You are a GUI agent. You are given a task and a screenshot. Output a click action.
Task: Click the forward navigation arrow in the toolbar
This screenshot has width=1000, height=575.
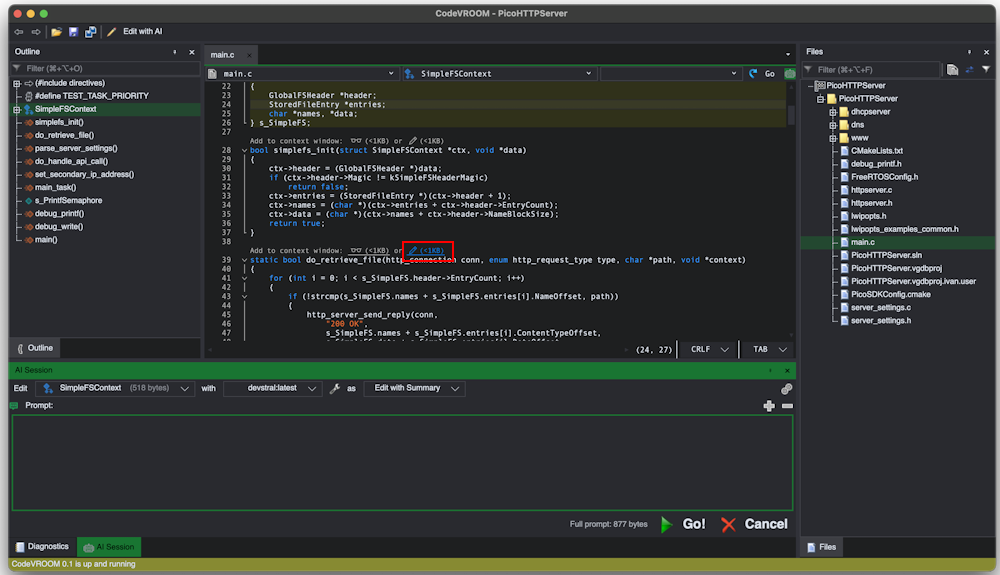[36, 31]
